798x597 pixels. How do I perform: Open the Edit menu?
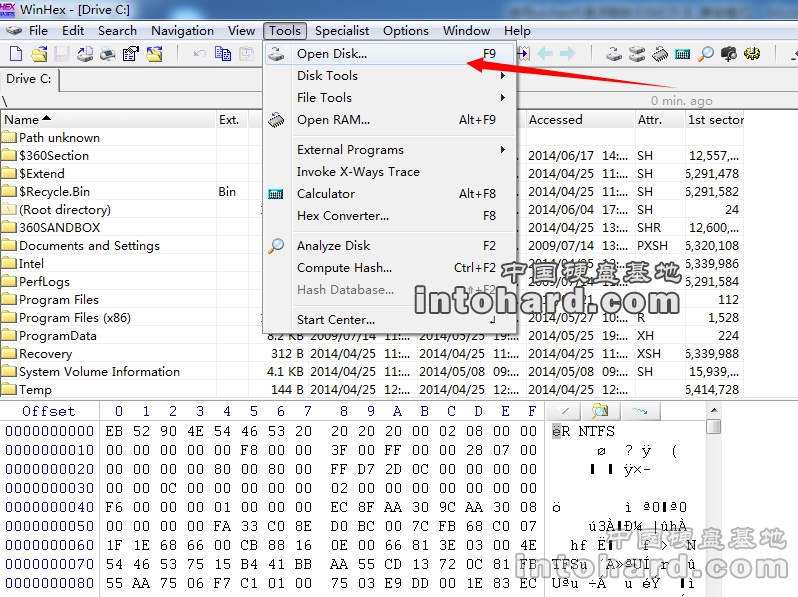[x=73, y=31]
